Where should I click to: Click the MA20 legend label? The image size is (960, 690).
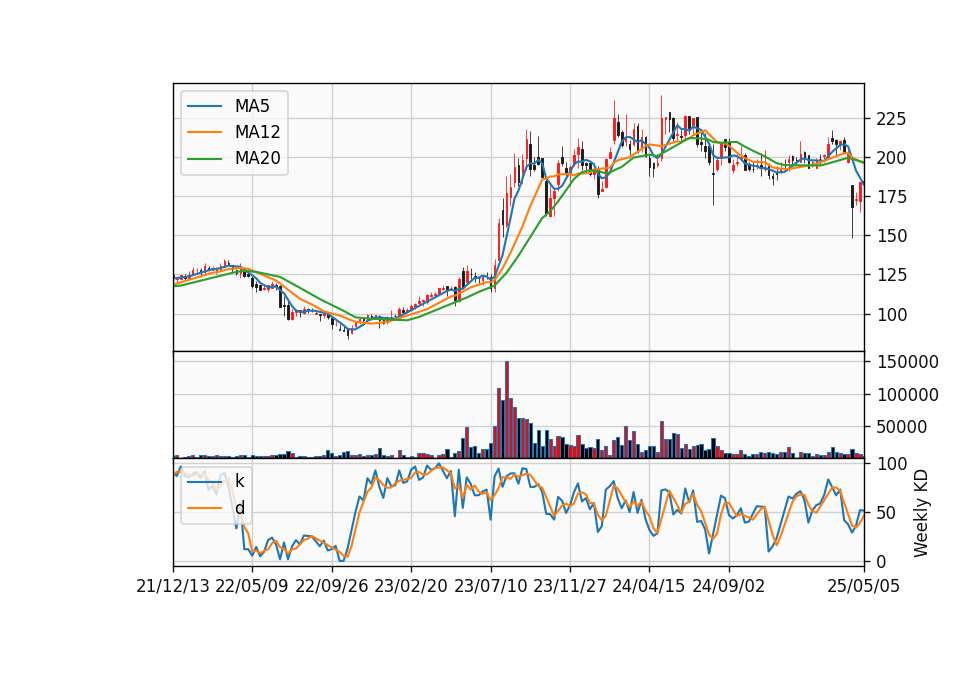point(257,158)
